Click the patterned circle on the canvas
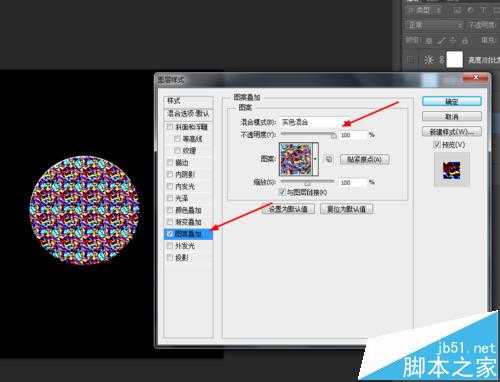The height and width of the screenshot is (382, 500). (x=85, y=210)
